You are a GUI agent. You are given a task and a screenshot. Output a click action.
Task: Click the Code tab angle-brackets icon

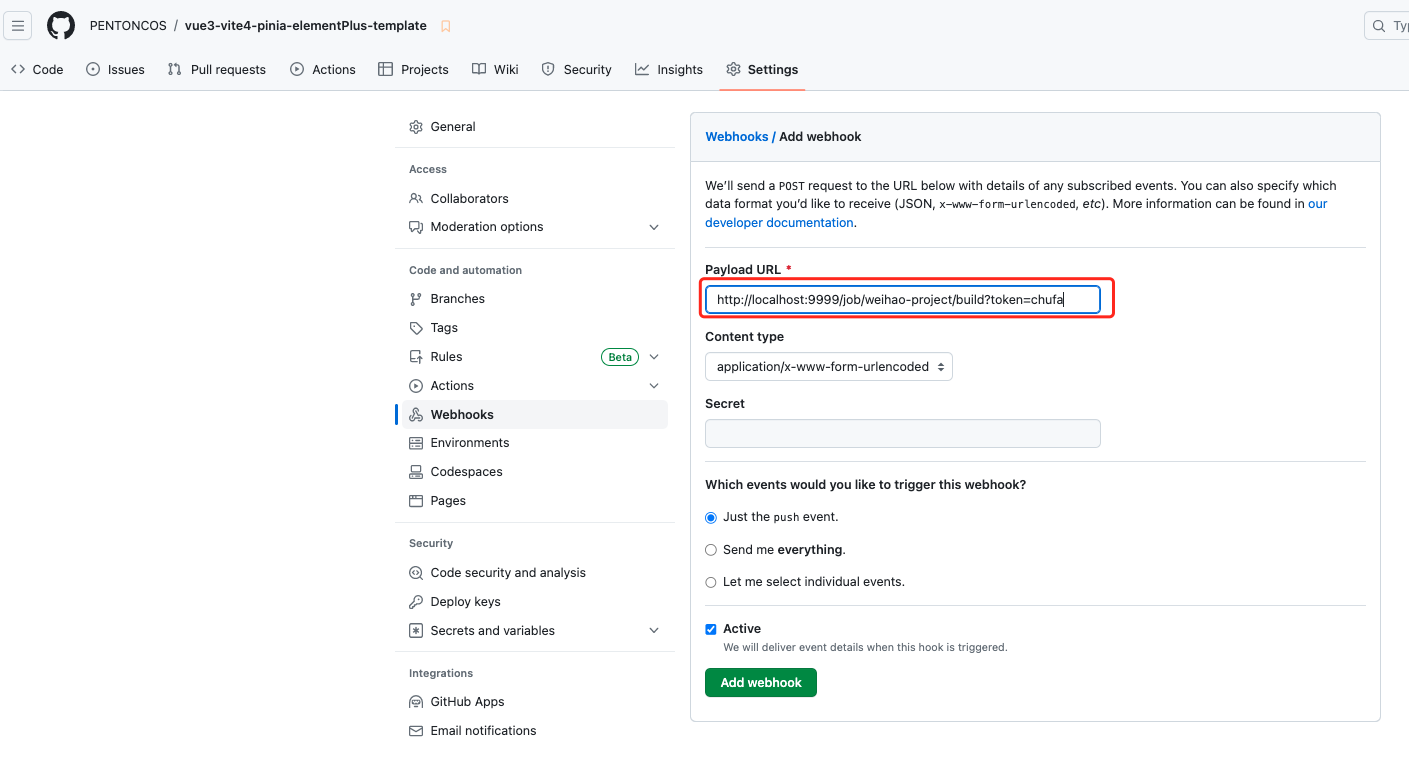pos(18,69)
